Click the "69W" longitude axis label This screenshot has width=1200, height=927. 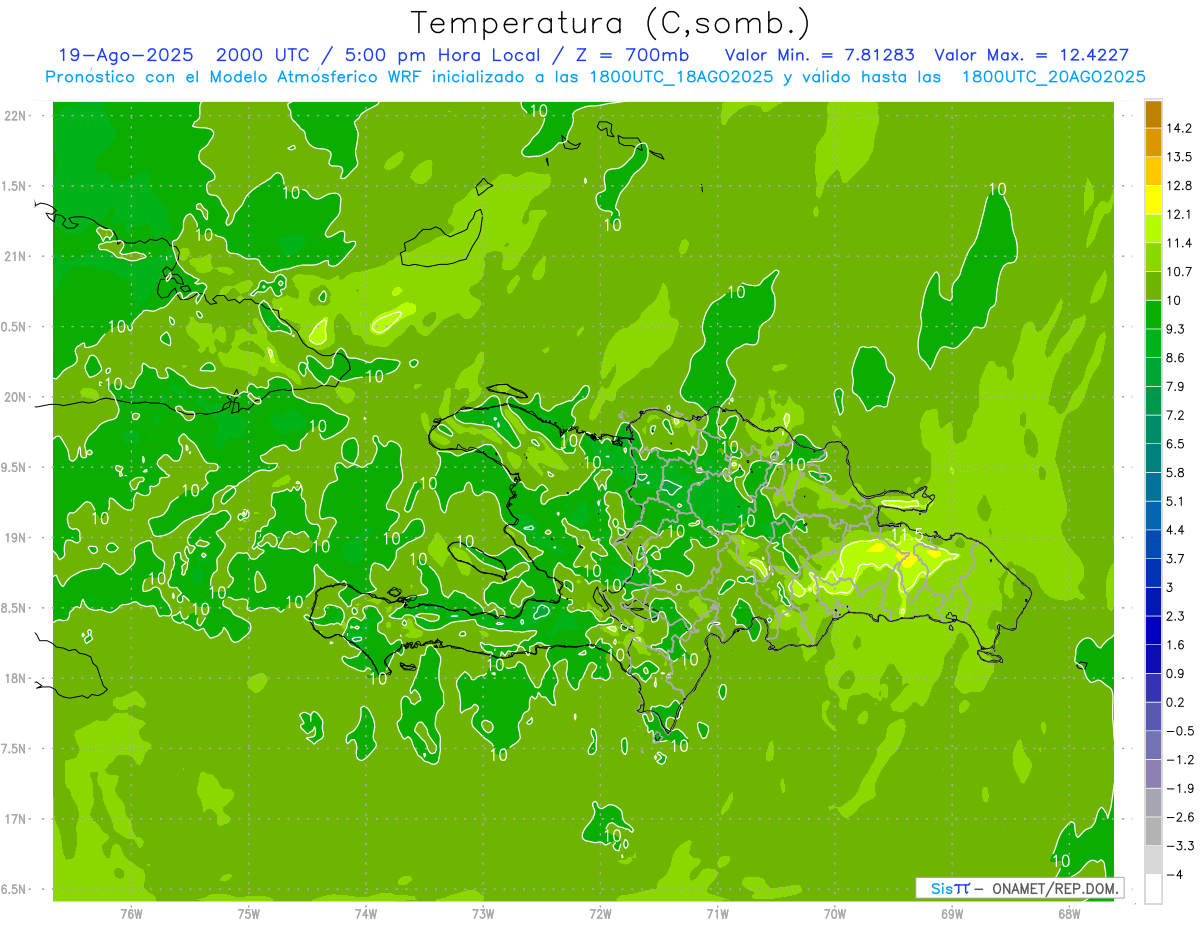(952, 913)
